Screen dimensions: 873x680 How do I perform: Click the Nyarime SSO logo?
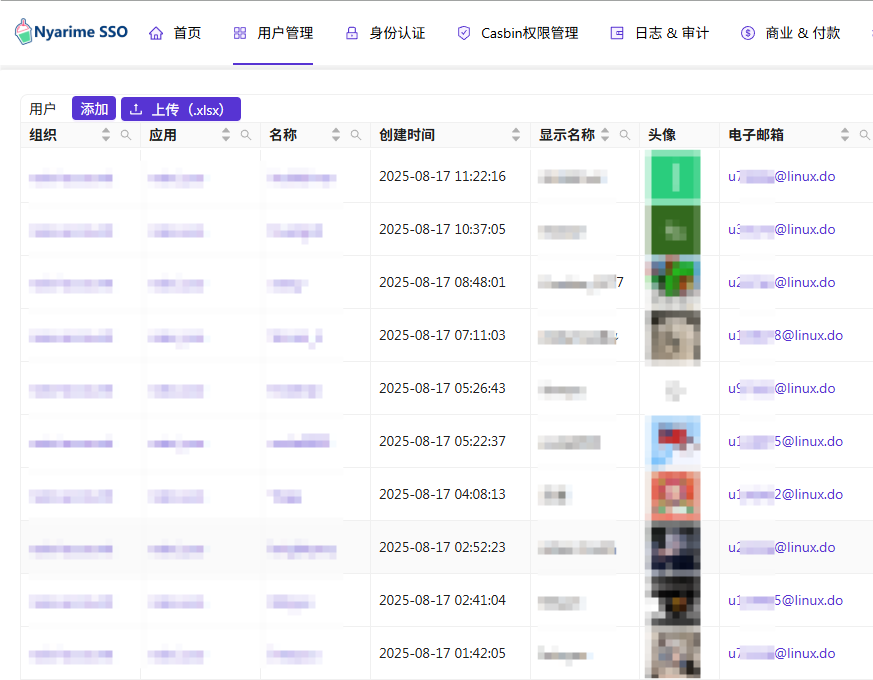coord(71,32)
